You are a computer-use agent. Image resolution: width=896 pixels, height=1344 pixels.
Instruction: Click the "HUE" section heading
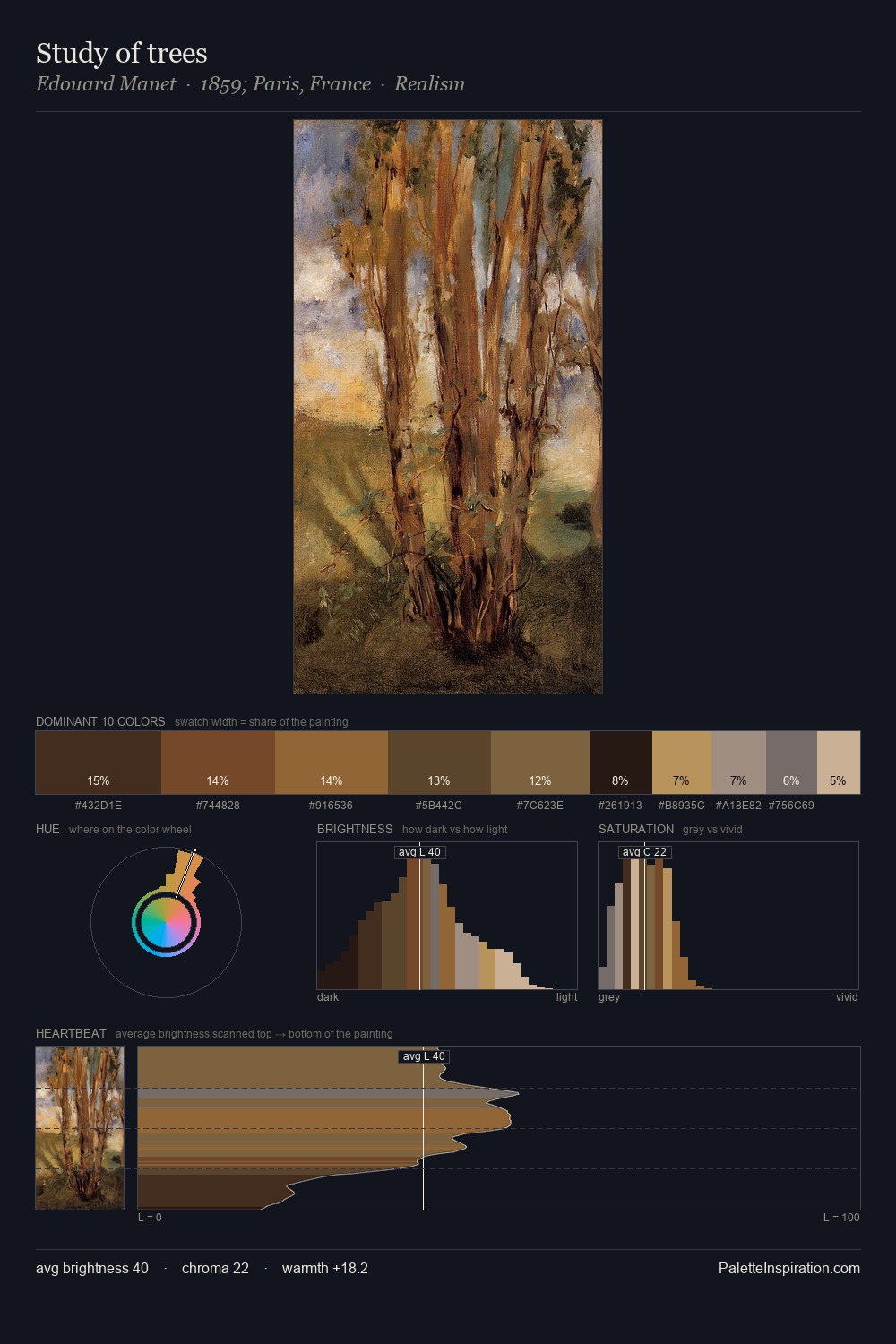[47, 829]
